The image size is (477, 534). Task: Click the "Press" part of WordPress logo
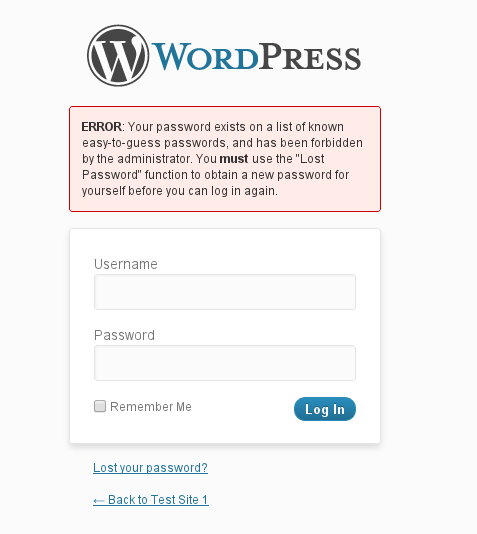pyautogui.click(x=309, y=57)
